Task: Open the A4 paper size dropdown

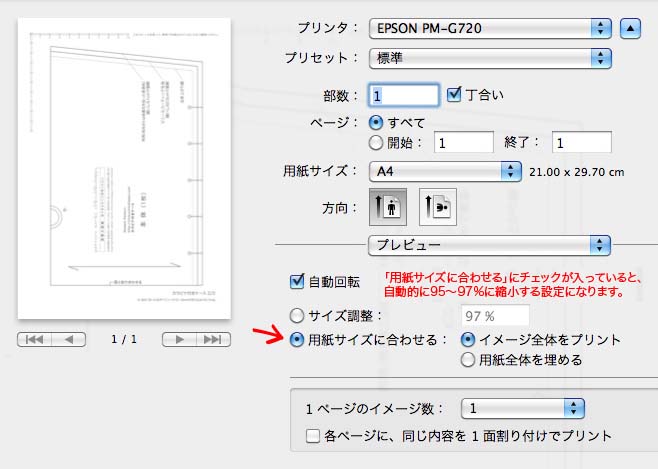Action: click(x=445, y=172)
